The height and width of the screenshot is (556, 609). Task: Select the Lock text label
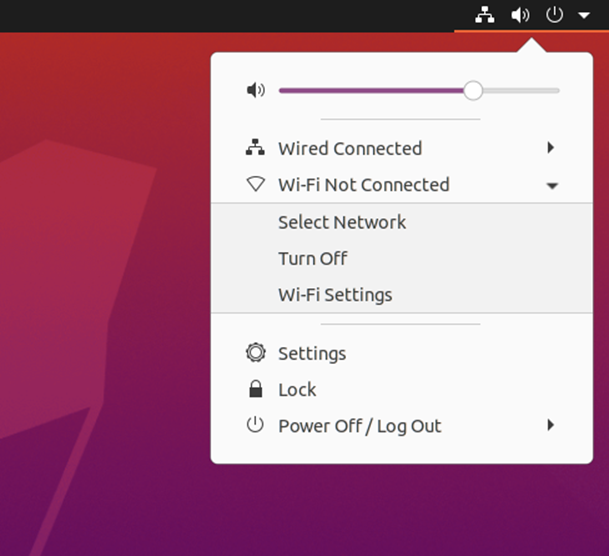(297, 390)
